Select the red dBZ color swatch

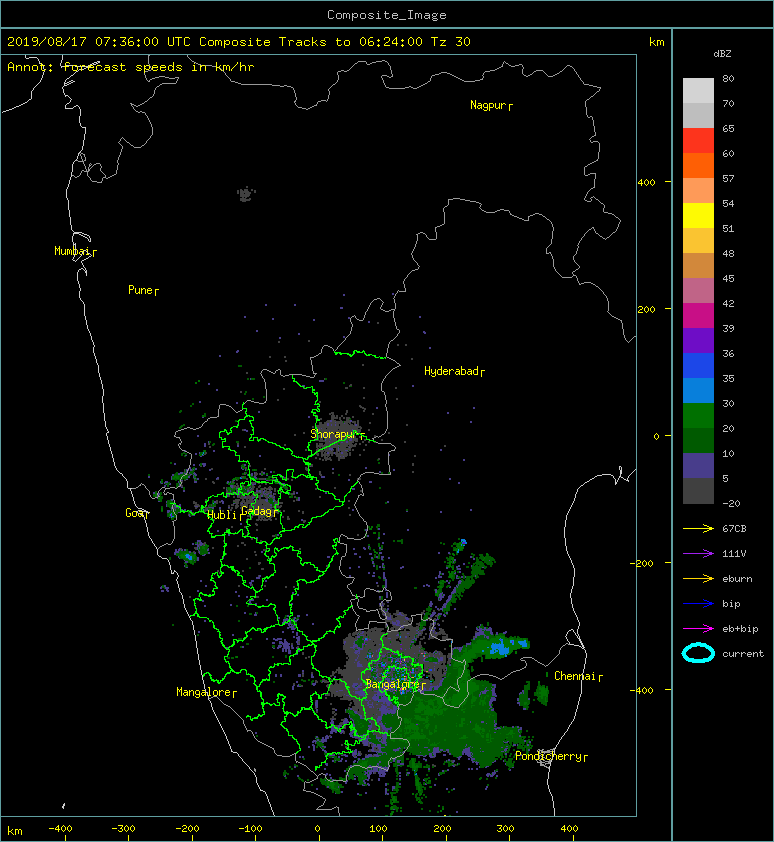pyautogui.click(x=698, y=141)
